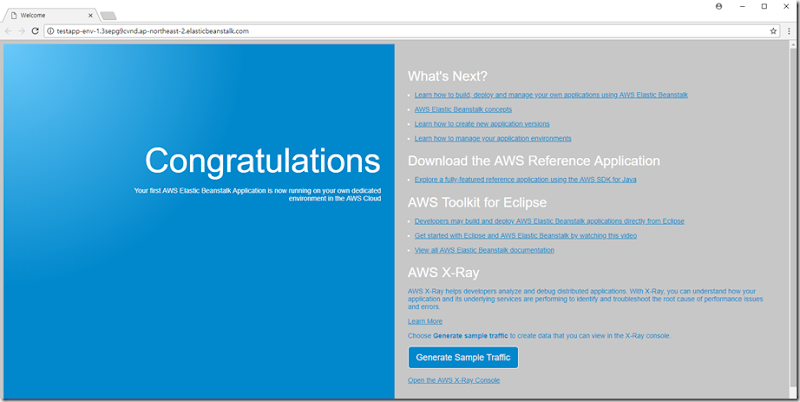This screenshot has height=402, width=800.
Task: Open link about building and deploying applications
Action: click(x=551, y=95)
